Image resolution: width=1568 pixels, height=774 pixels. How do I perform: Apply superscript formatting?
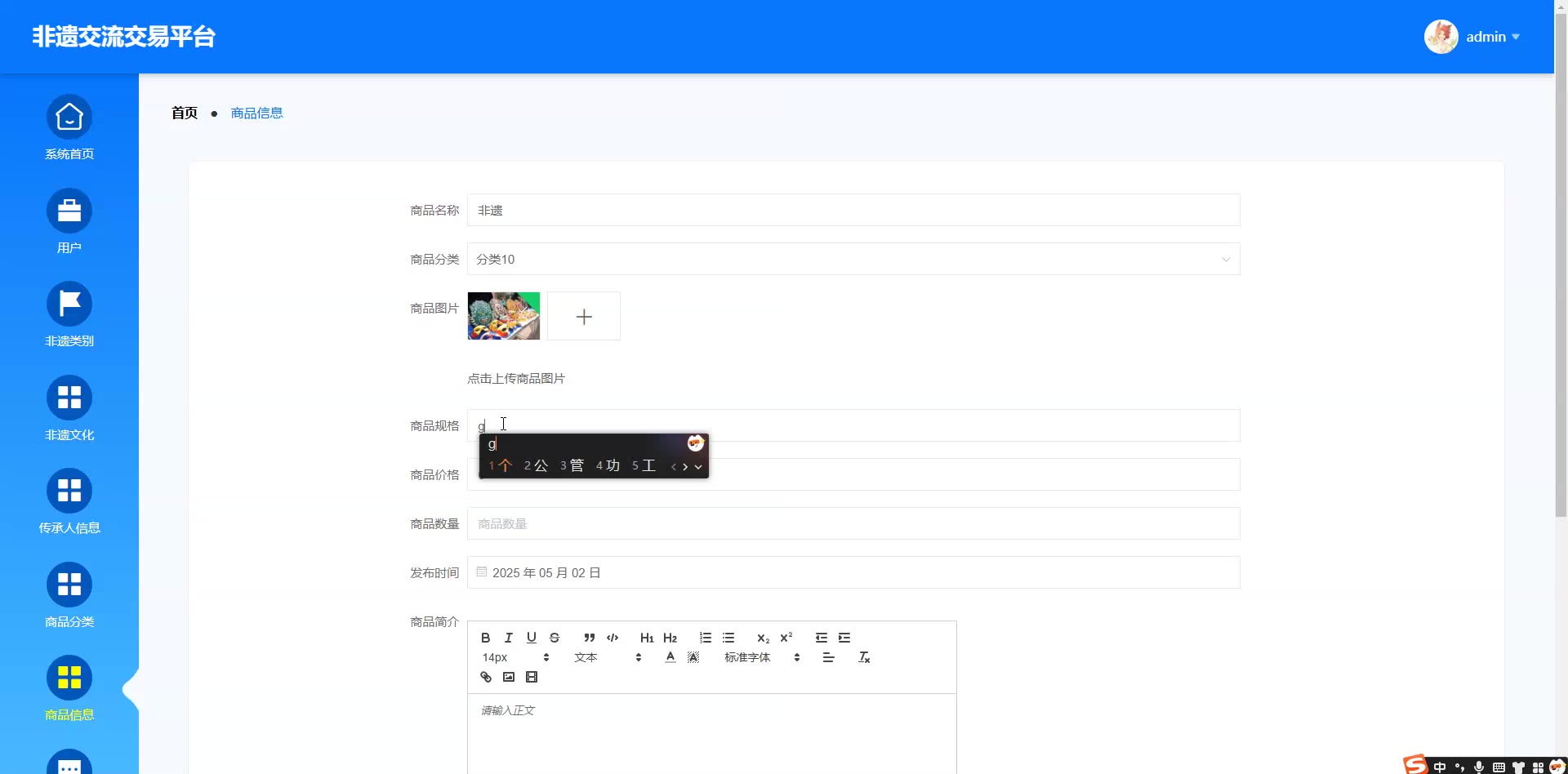786,638
